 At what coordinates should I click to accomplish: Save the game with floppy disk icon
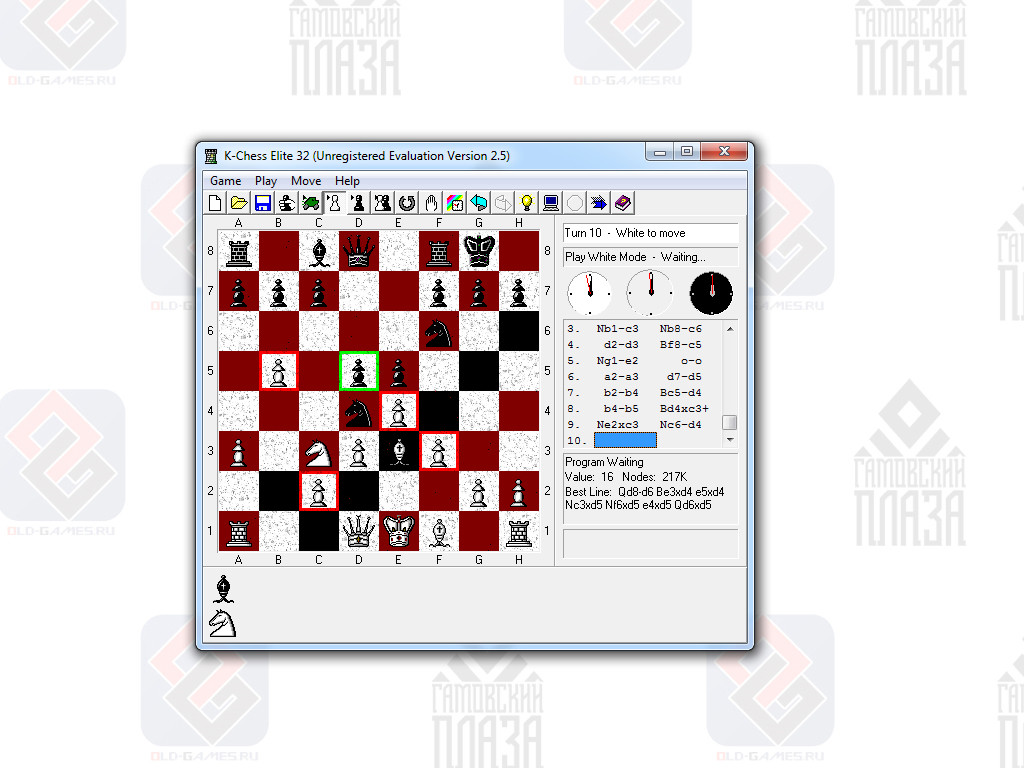263,203
